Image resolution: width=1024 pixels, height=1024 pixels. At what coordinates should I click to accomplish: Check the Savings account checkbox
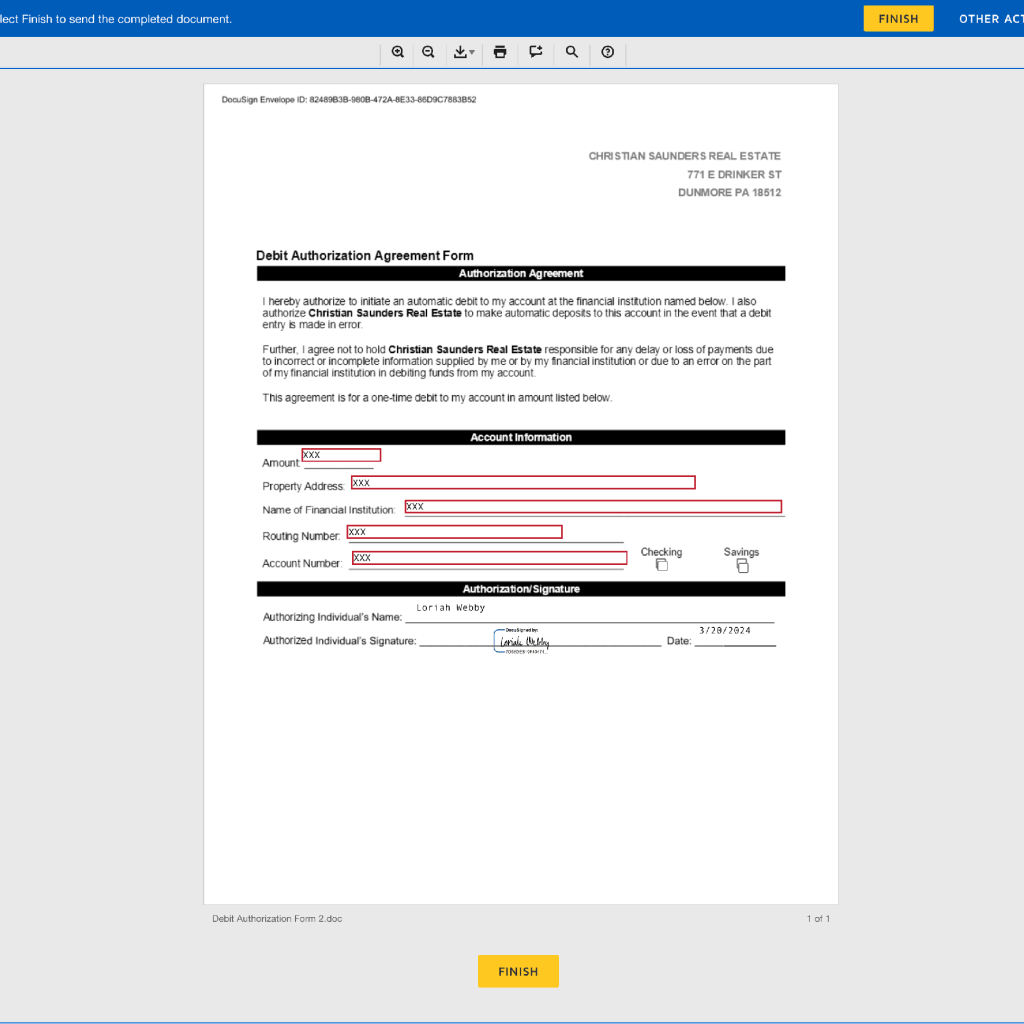click(x=742, y=565)
